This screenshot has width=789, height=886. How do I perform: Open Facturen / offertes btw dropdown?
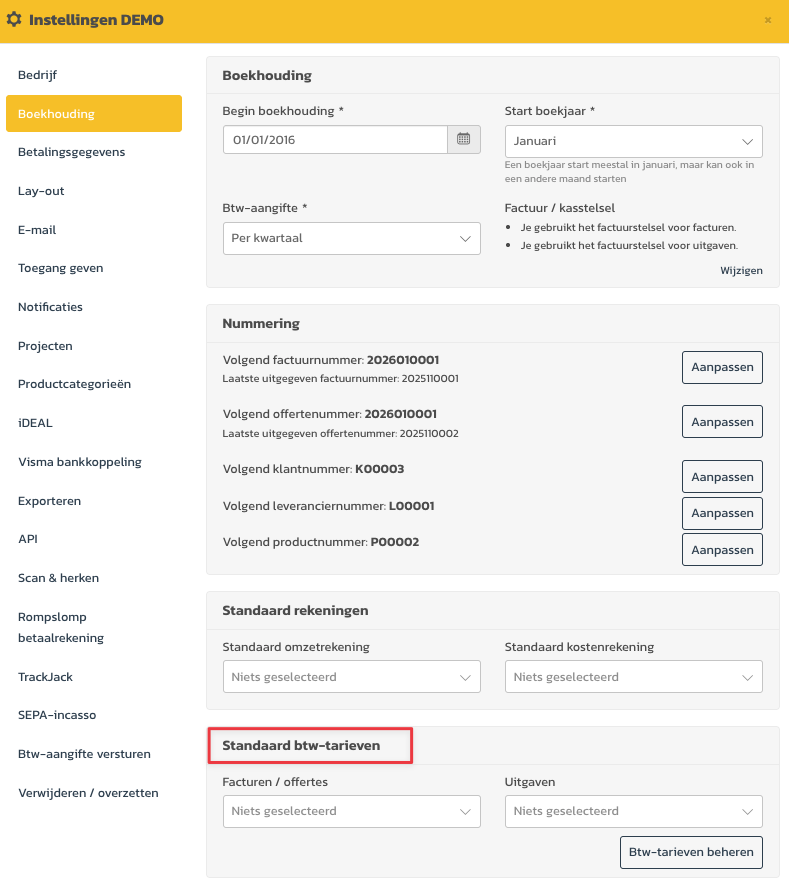click(x=351, y=811)
